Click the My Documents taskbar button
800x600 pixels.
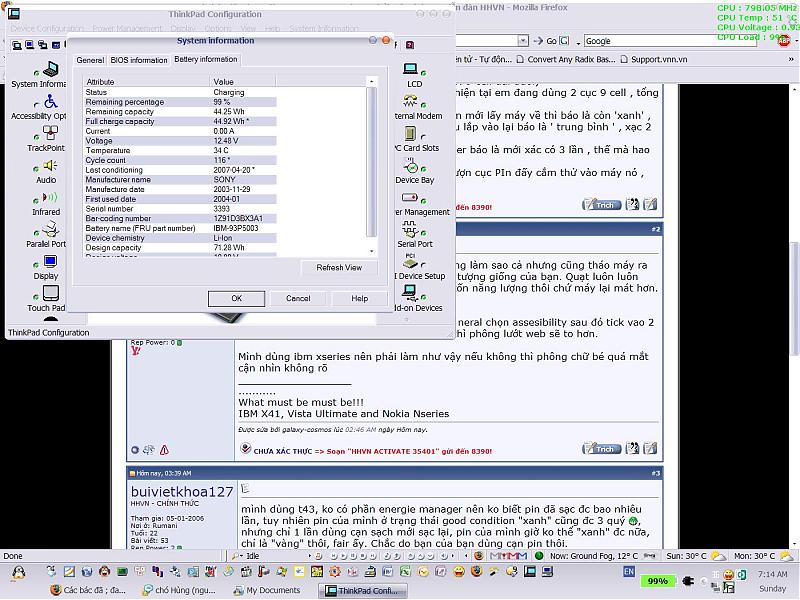pos(271,590)
